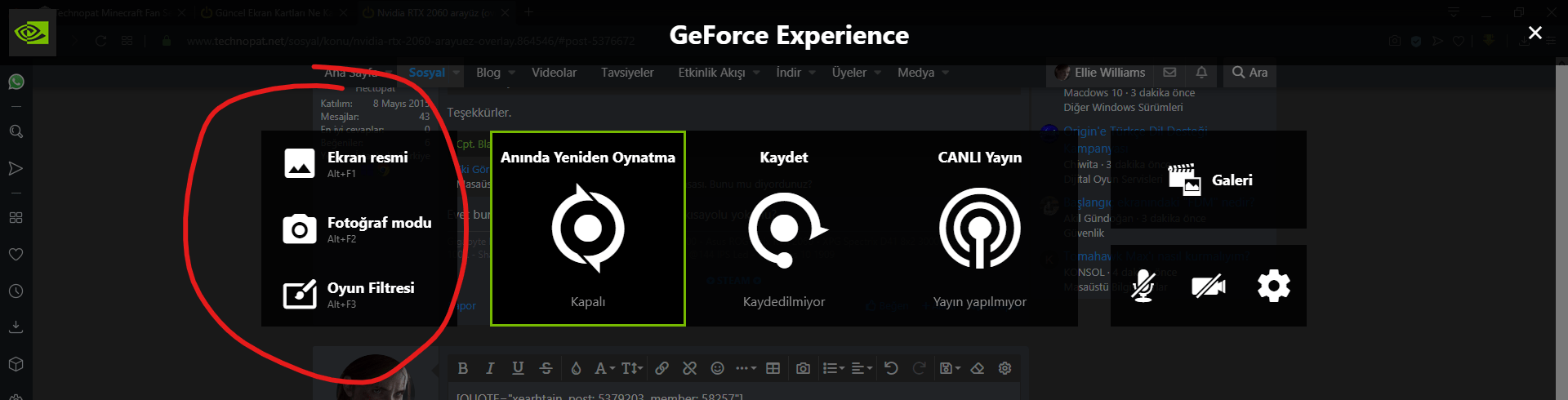Open the Kaydet record panel
This screenshot has height=400, width=1568.
pyautogui.click(x=784, y=229)
